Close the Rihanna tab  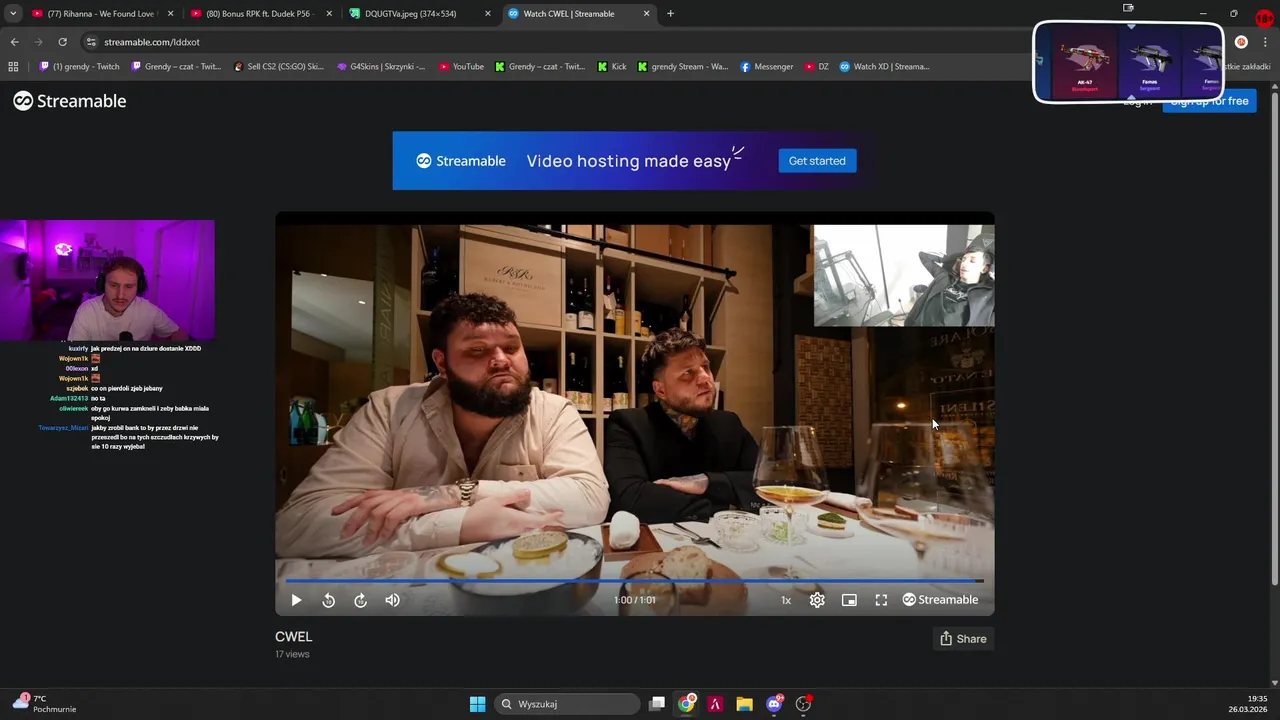tap(170, 14)
